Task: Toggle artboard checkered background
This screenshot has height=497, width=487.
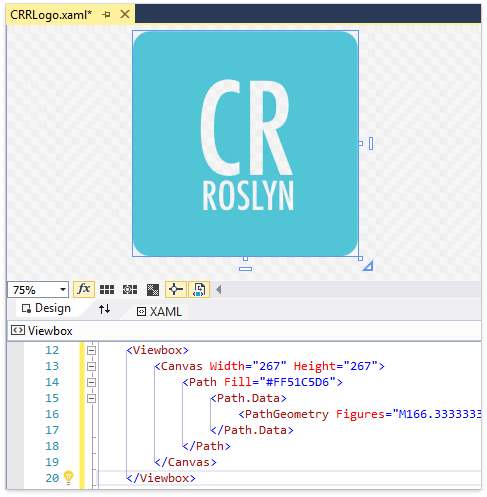Action: [153, 289]
